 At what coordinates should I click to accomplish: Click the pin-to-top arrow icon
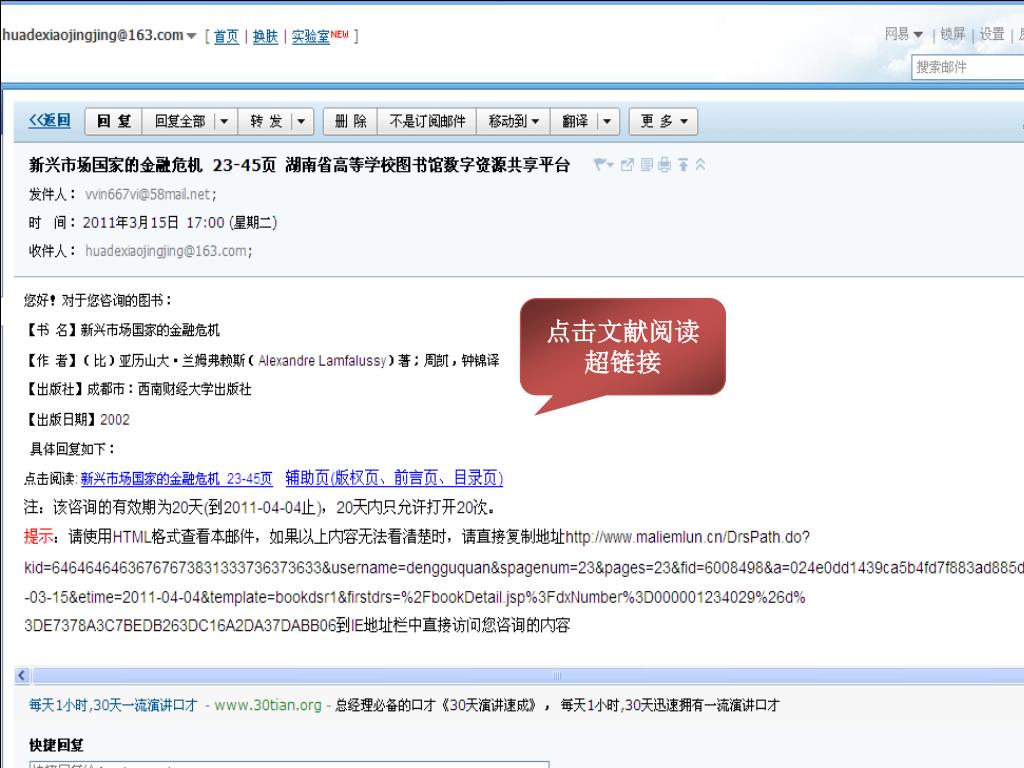tap(683, 165)
